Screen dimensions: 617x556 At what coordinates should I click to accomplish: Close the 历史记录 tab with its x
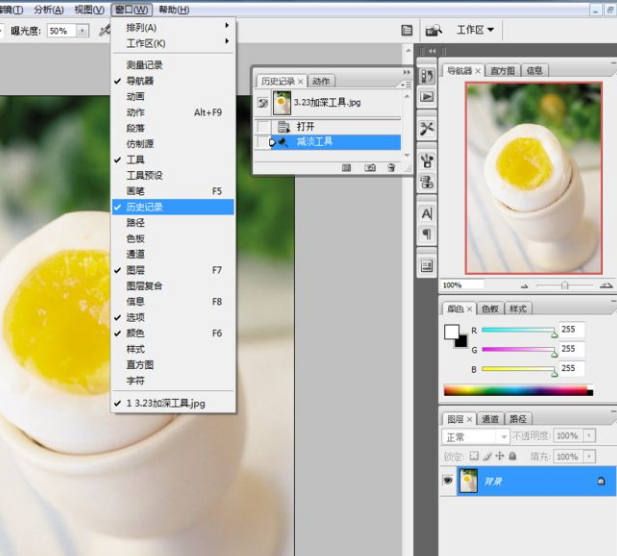tap(300, 81)
